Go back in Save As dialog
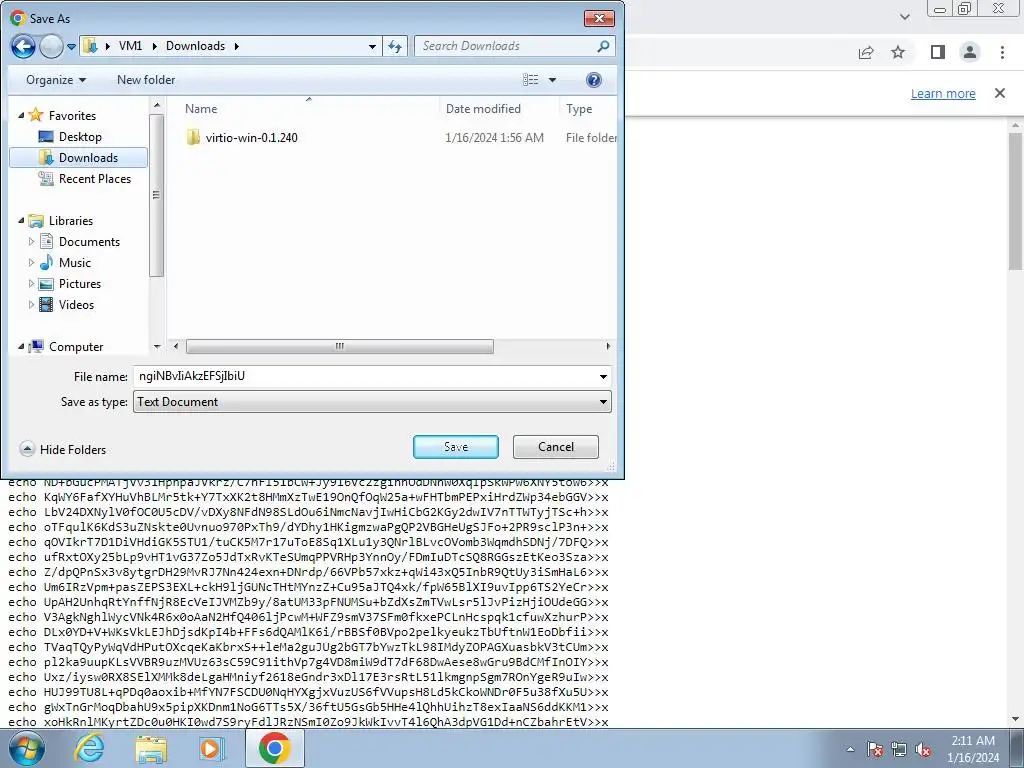Screen dimensions: 1024x768 [23, 46]
